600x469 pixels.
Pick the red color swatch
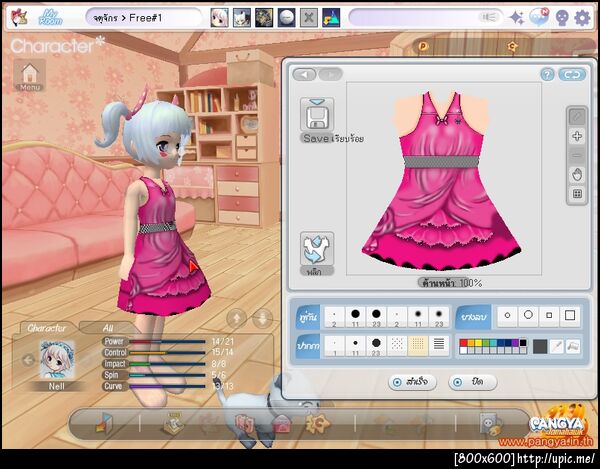point(463,343)
